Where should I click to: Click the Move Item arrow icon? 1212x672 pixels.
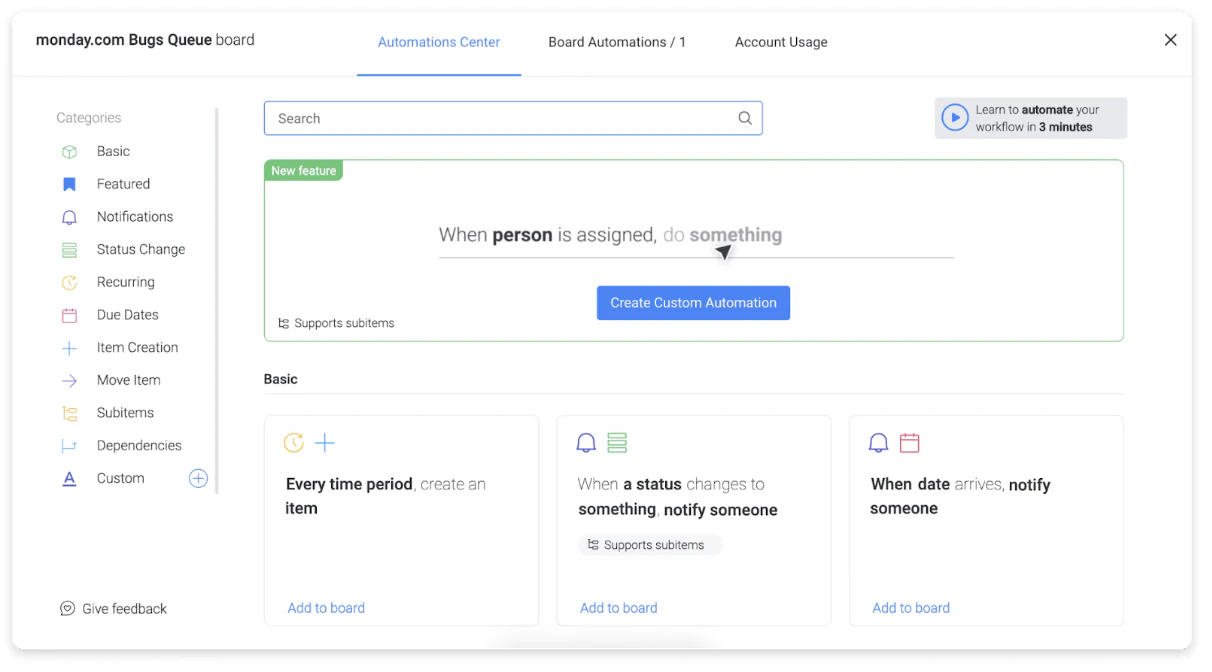pos(69,381)
